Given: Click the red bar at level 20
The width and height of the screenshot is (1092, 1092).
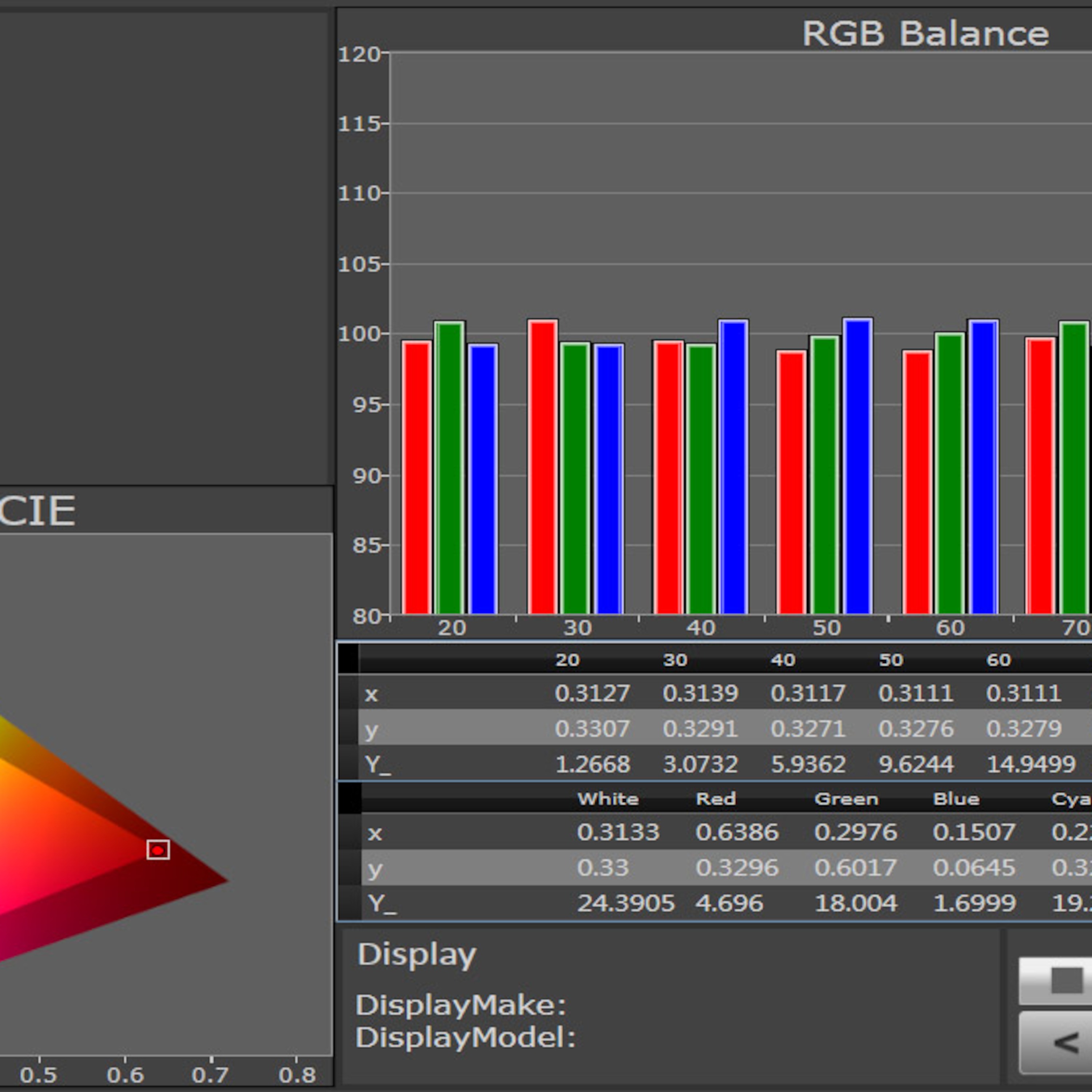Looking at the screenshot, I should pos(417,477).
